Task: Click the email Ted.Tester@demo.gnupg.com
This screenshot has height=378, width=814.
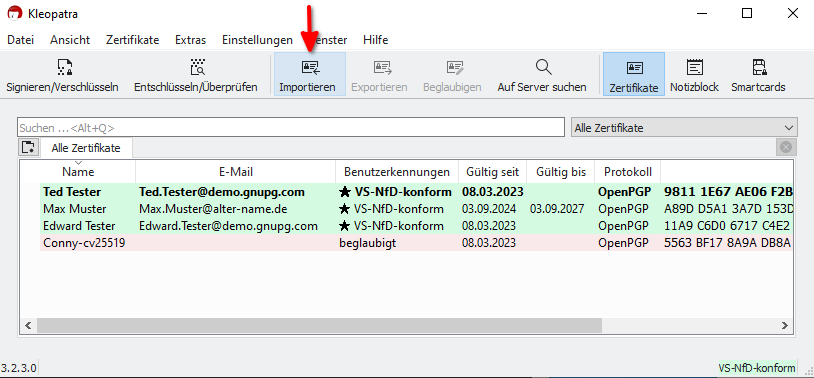Action: click(222, 192)
